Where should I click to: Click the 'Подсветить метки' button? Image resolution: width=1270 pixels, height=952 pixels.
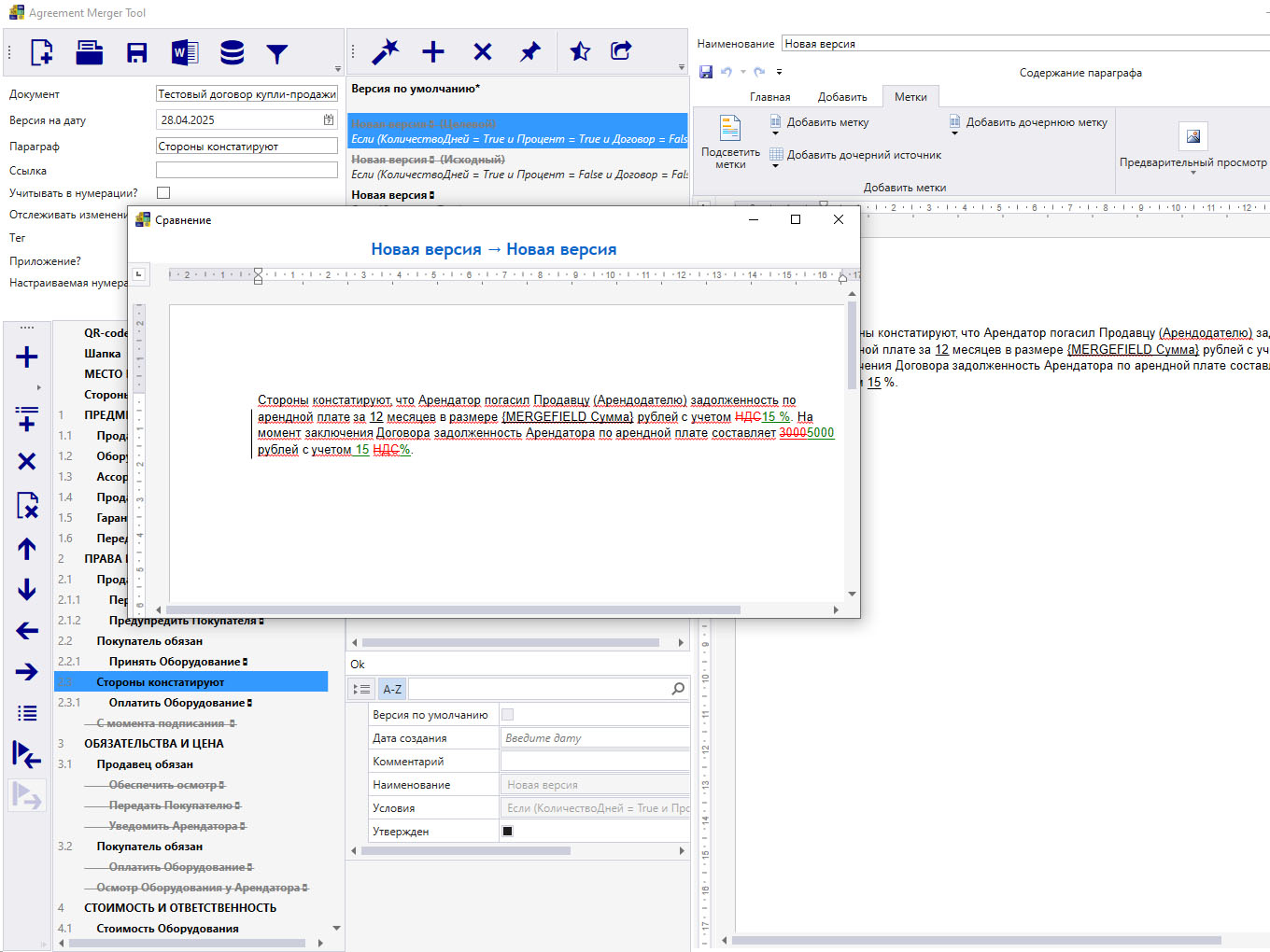(730, 142)
